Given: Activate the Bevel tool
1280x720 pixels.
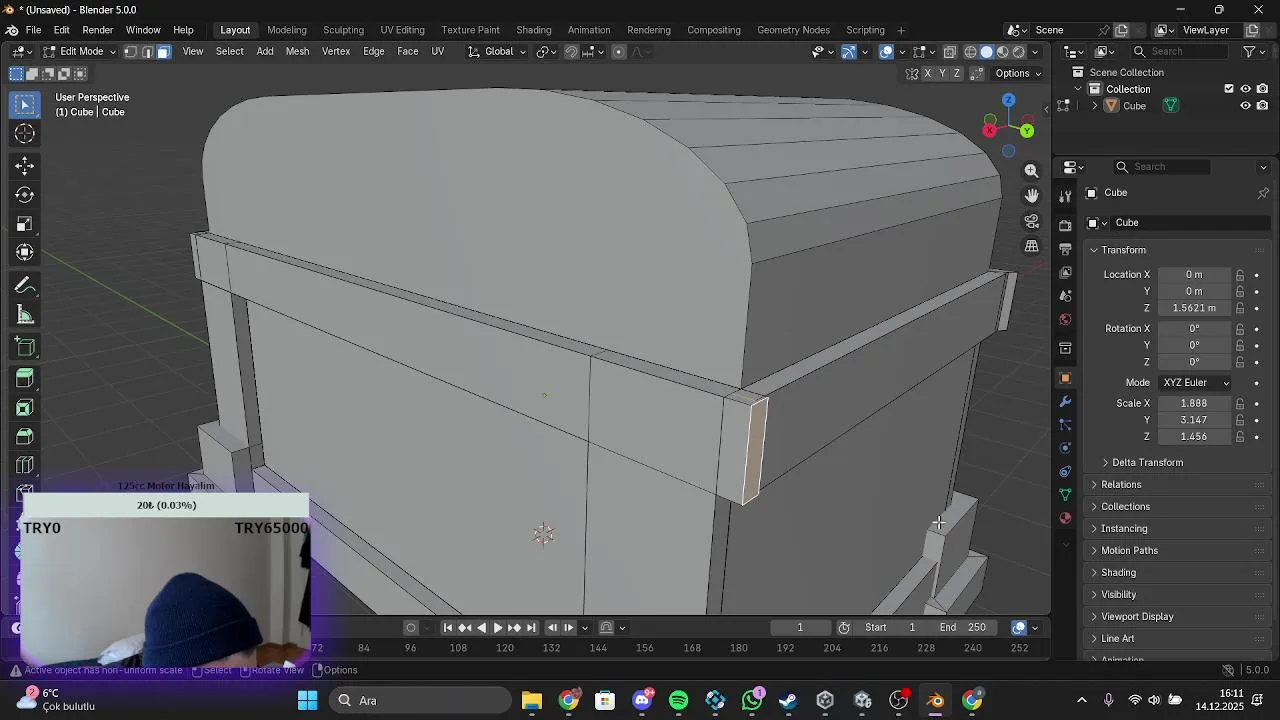Looking at the screenshot, I should pos(25,437).
